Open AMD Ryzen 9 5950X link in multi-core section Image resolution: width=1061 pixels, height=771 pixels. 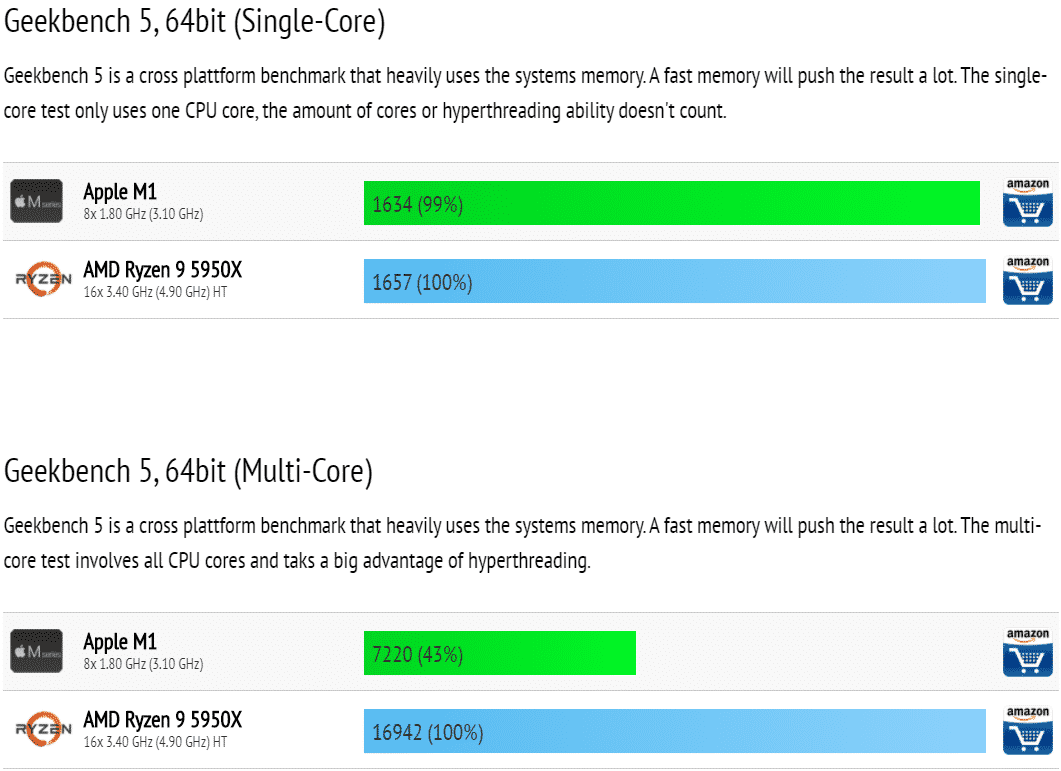point(162,719)
